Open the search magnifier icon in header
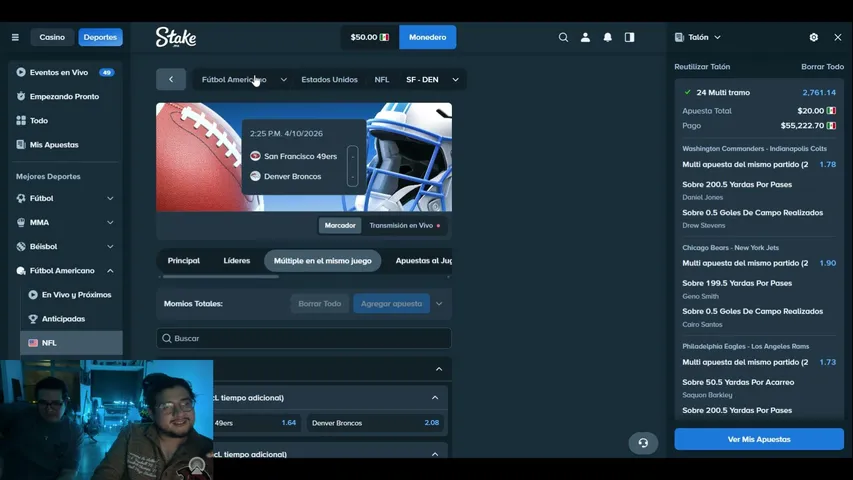The height and width of the screenshot is (480, 853). pos(563,37)
